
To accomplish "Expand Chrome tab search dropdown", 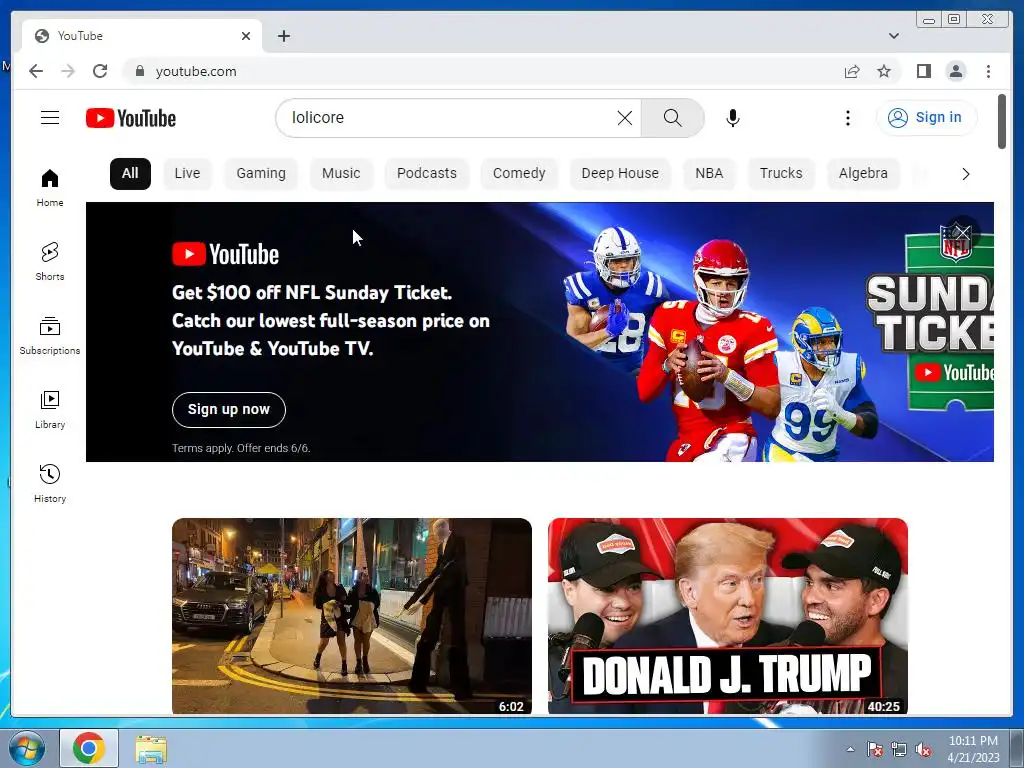I will pos(894,36).
